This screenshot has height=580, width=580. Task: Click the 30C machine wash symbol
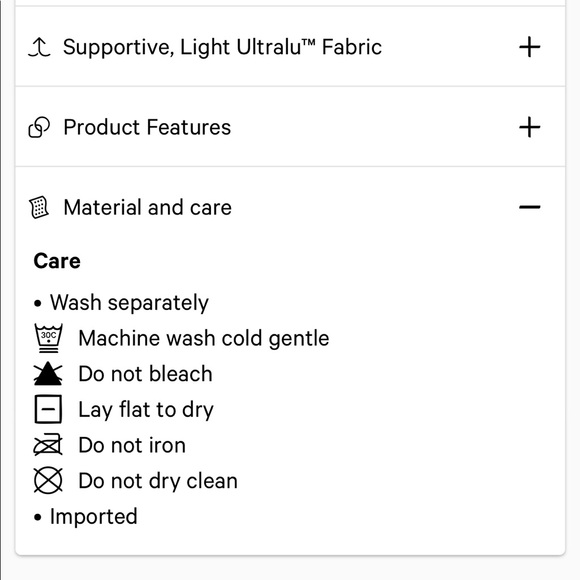(48, 338)
